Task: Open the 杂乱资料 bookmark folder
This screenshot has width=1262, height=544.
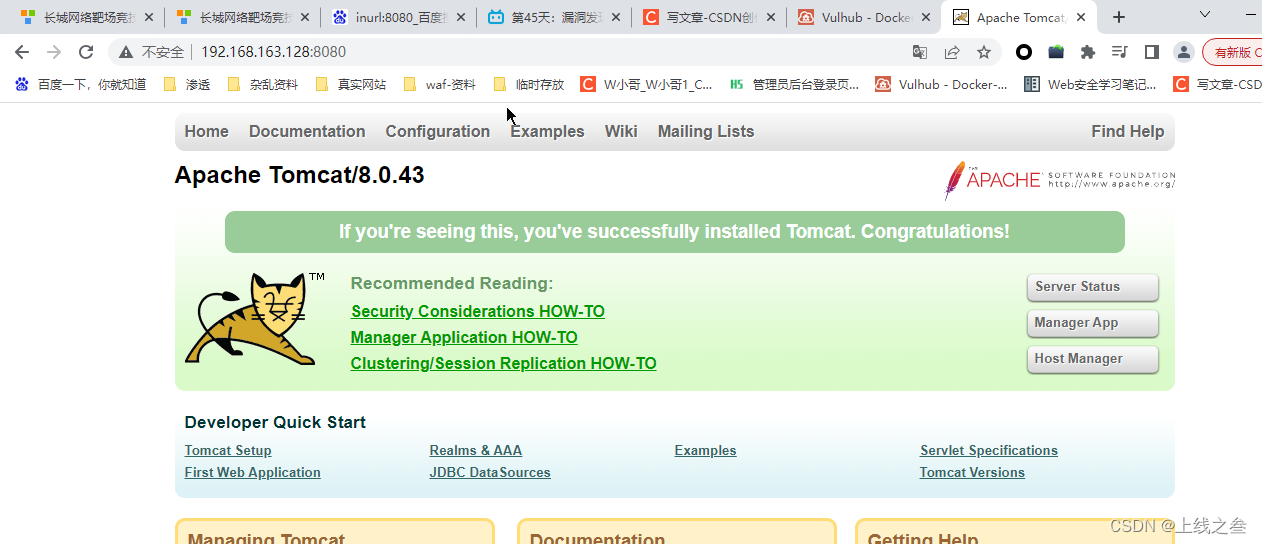Action: point(263,85)
